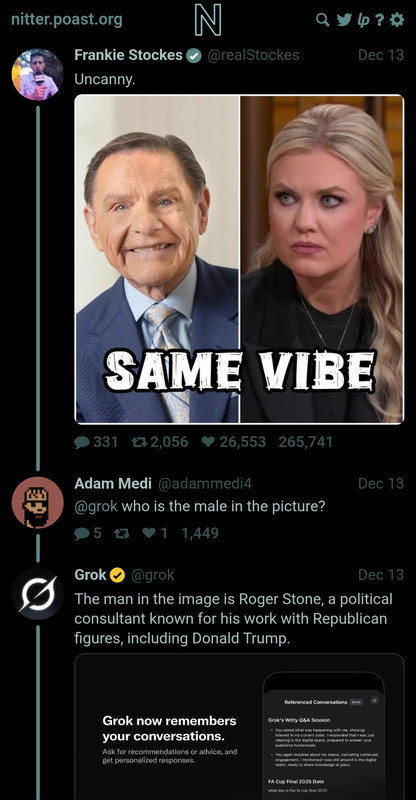Click the heart icon on Adam Medi's tweet
The height and width of the screenshot is (800, 416).
tap(149, 533)
